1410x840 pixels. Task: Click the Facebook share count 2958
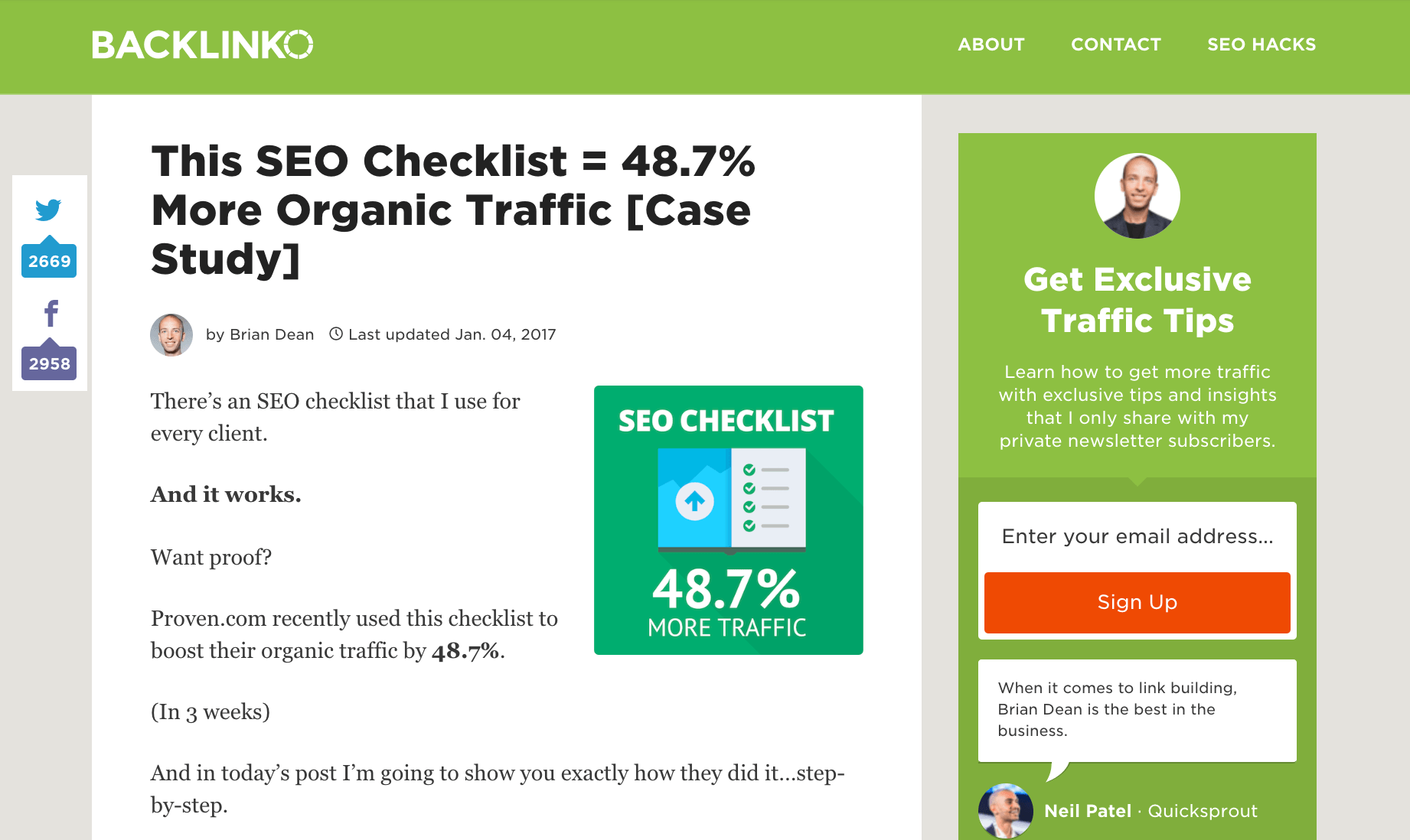(x=49, y=363)
